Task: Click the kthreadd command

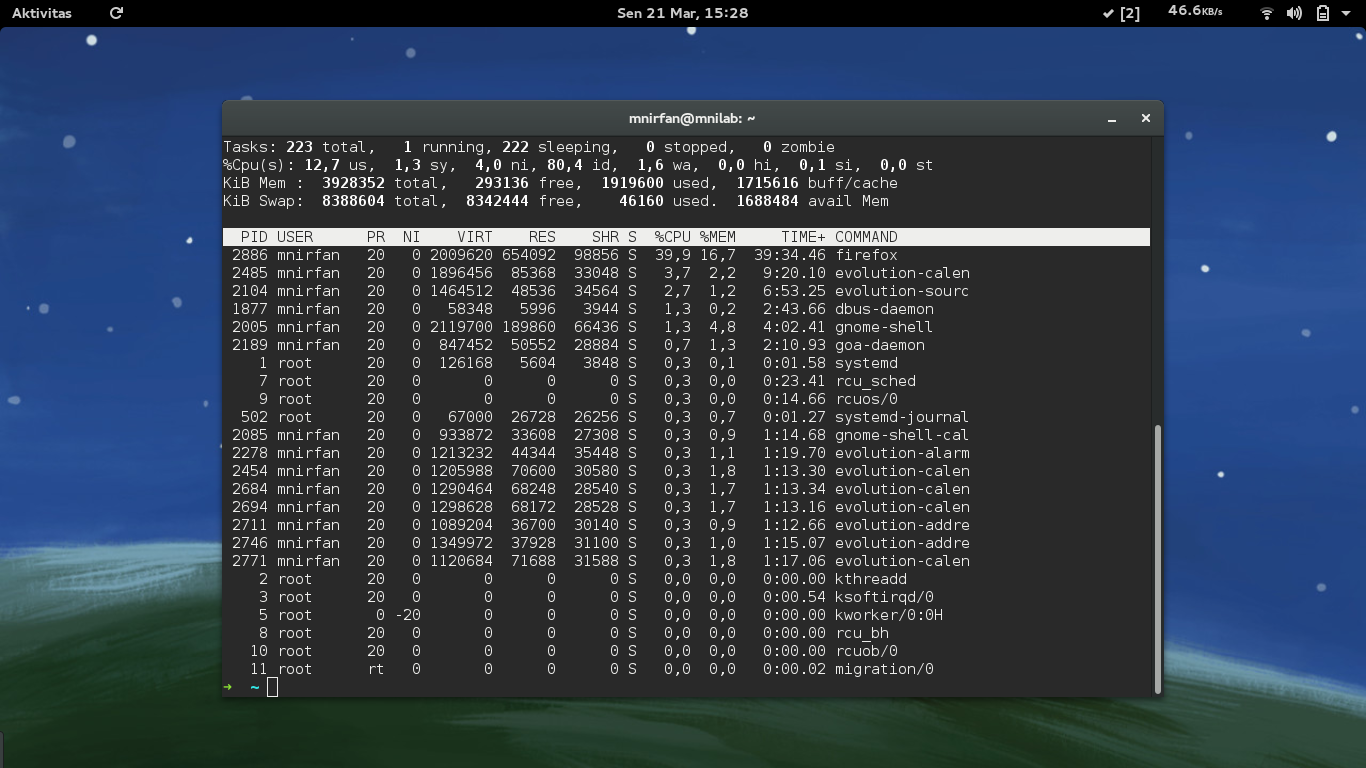Action: click(x=871, y=579)
